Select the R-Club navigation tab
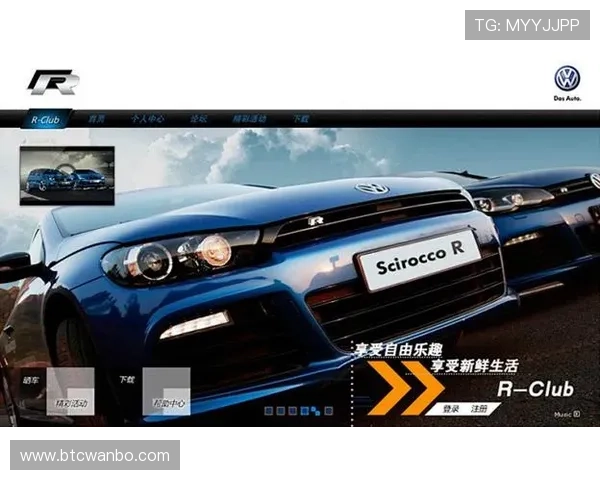This screenshot has height=480, width=600. point(46,119)
